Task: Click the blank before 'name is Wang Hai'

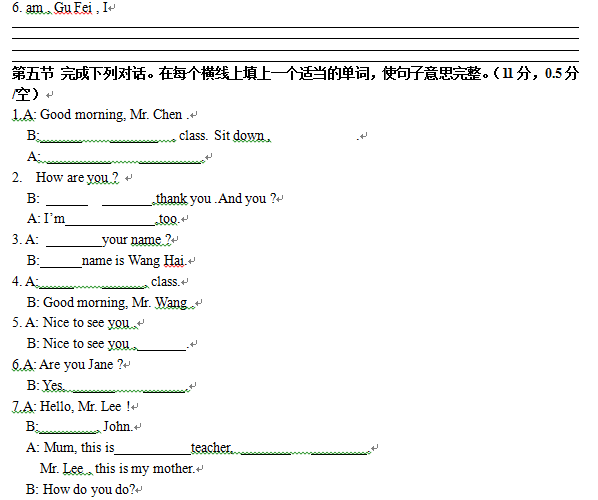Action: pos(61,265)
